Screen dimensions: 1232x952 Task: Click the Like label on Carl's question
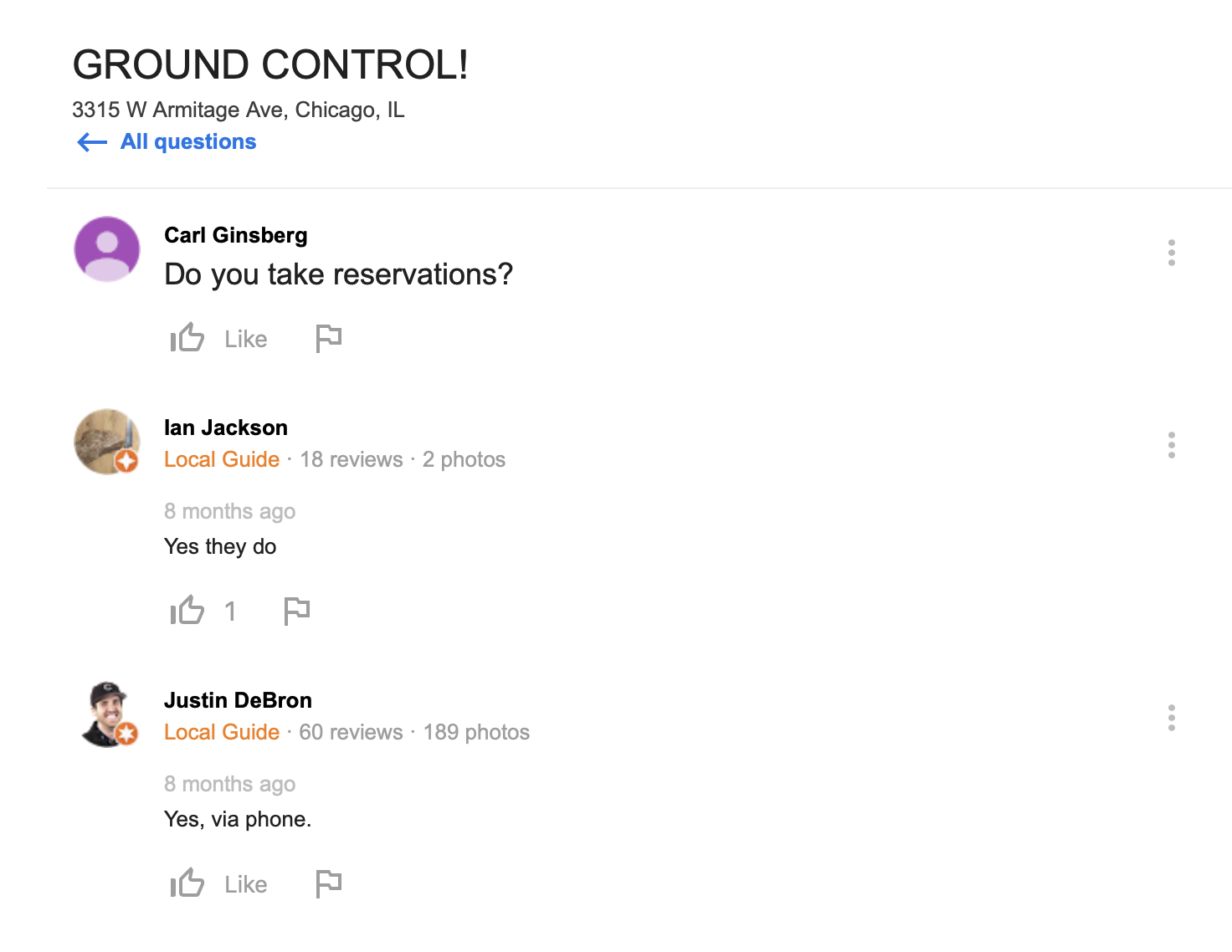coord(246,339)
